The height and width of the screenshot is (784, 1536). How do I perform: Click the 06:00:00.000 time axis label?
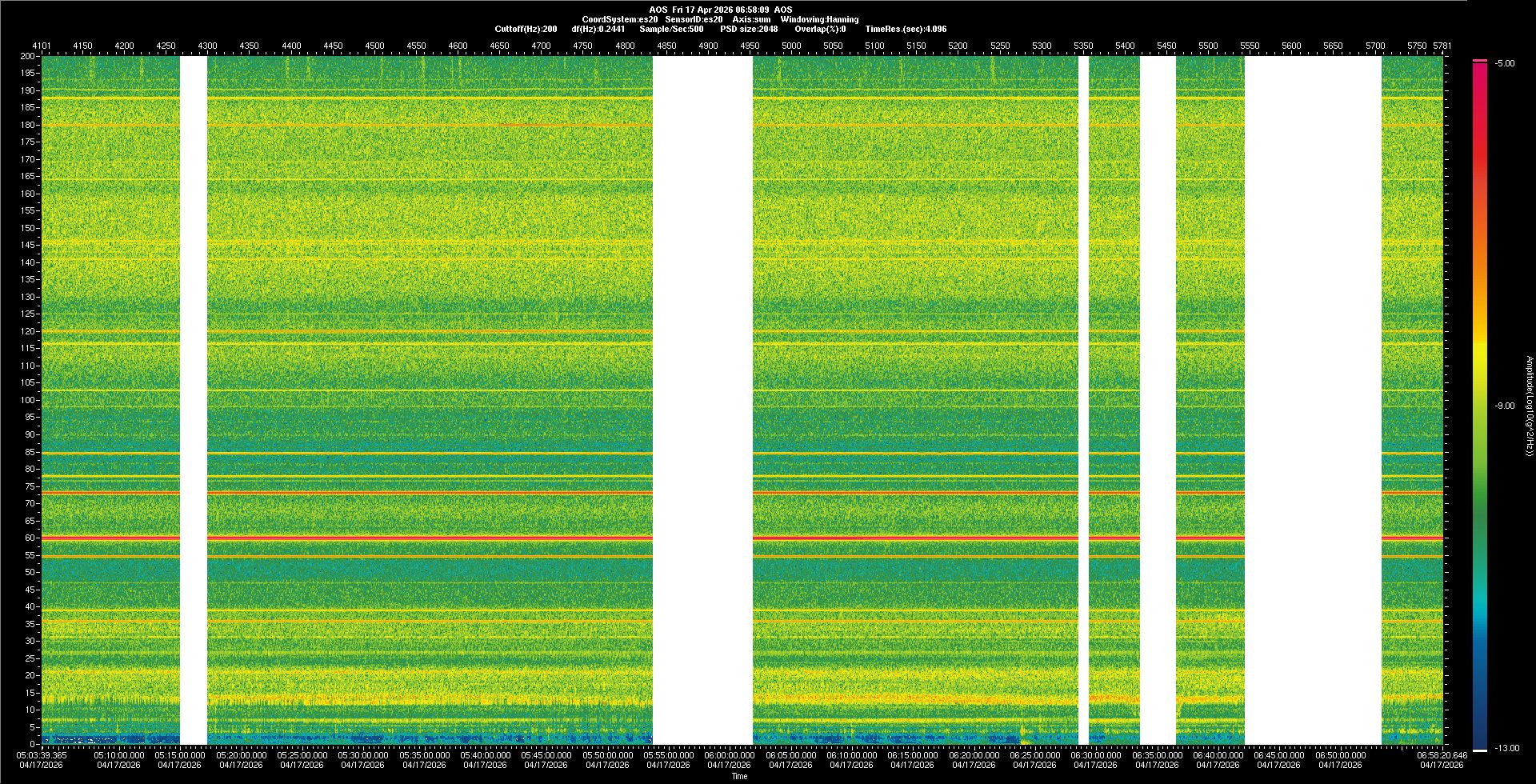pos(729,754)
